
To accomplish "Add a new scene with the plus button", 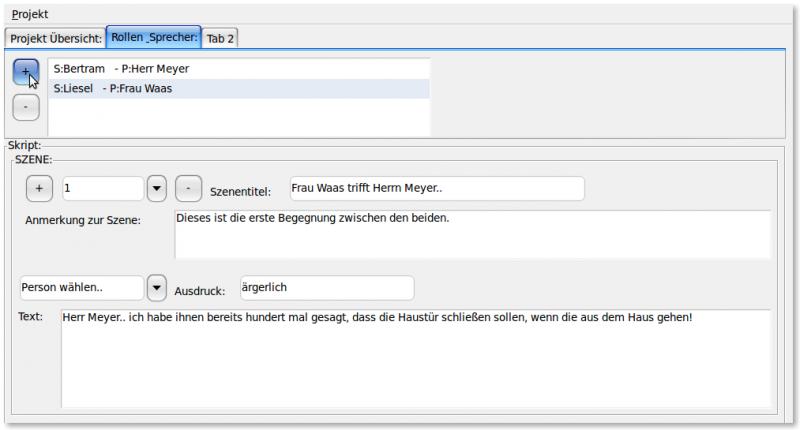I will point(39,188).
